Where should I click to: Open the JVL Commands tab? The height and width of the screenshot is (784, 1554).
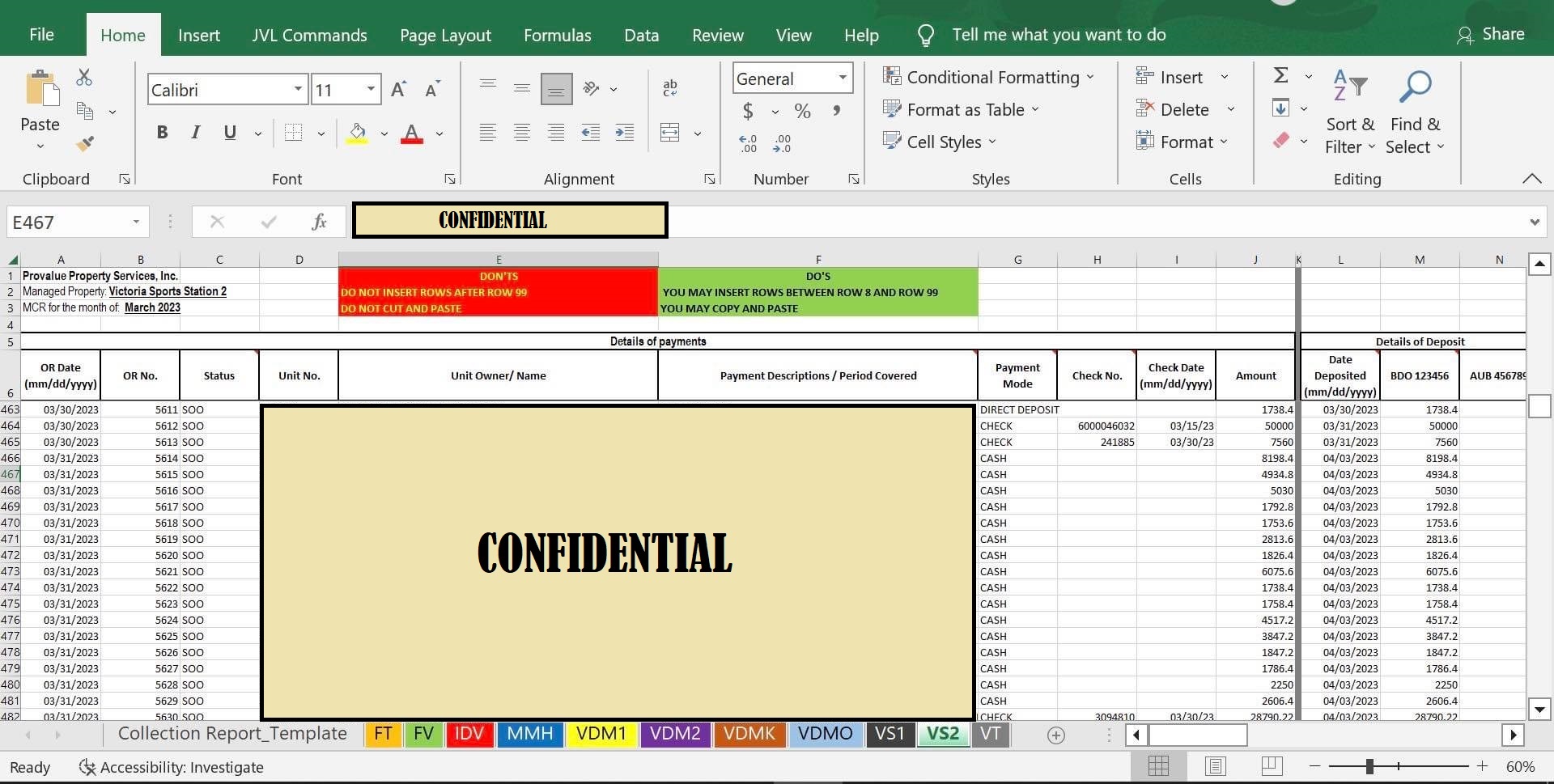tap(309, 35)
